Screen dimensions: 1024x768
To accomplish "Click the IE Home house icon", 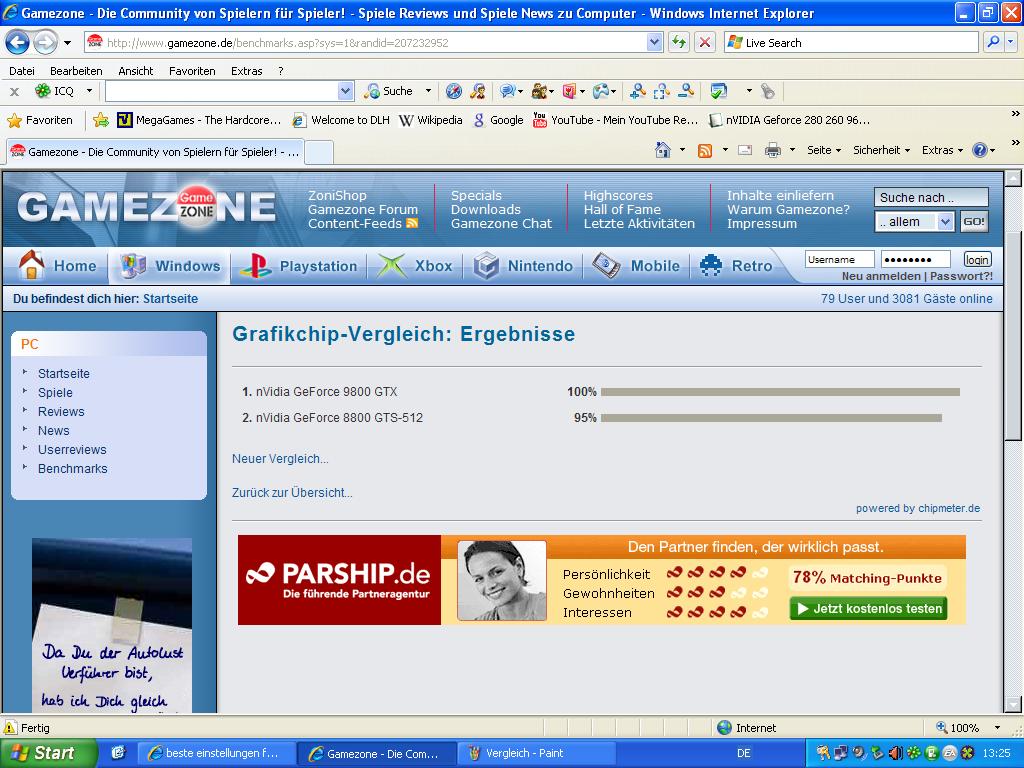I will 663,150.
